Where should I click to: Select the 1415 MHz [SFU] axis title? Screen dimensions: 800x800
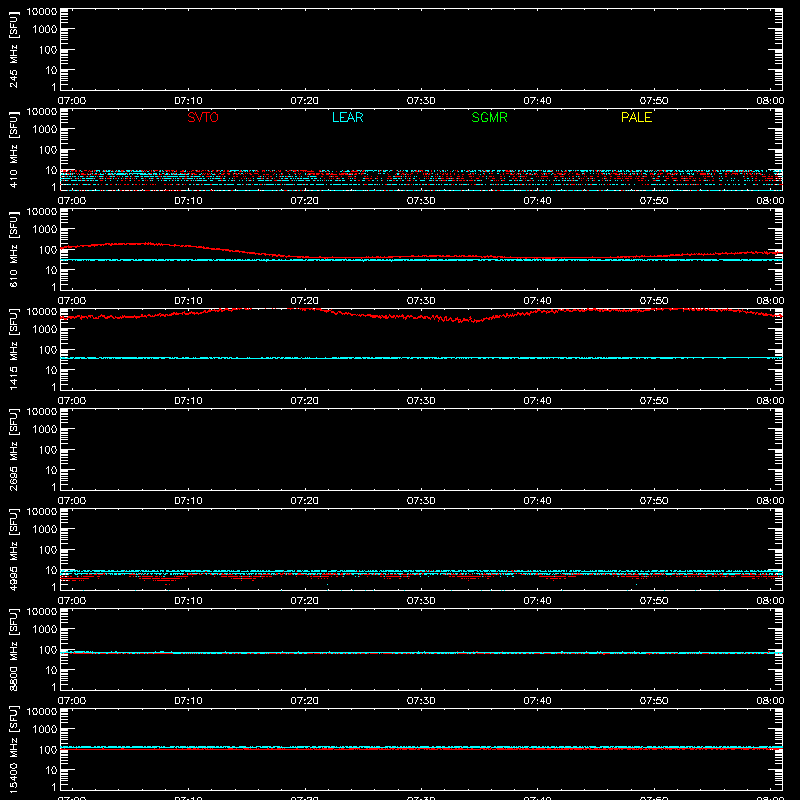(x=13, y=350)
